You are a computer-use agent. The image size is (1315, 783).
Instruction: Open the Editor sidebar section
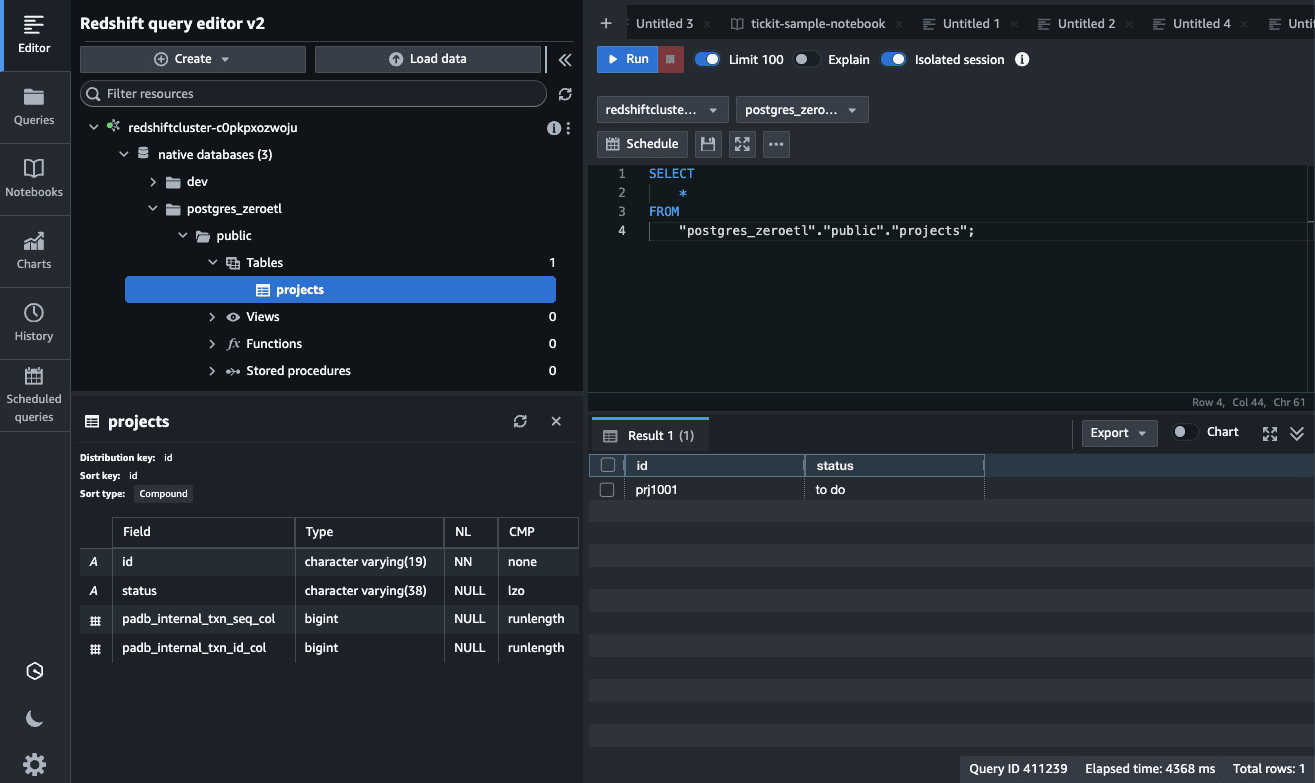pyautogui.click(x=34, y=35)
